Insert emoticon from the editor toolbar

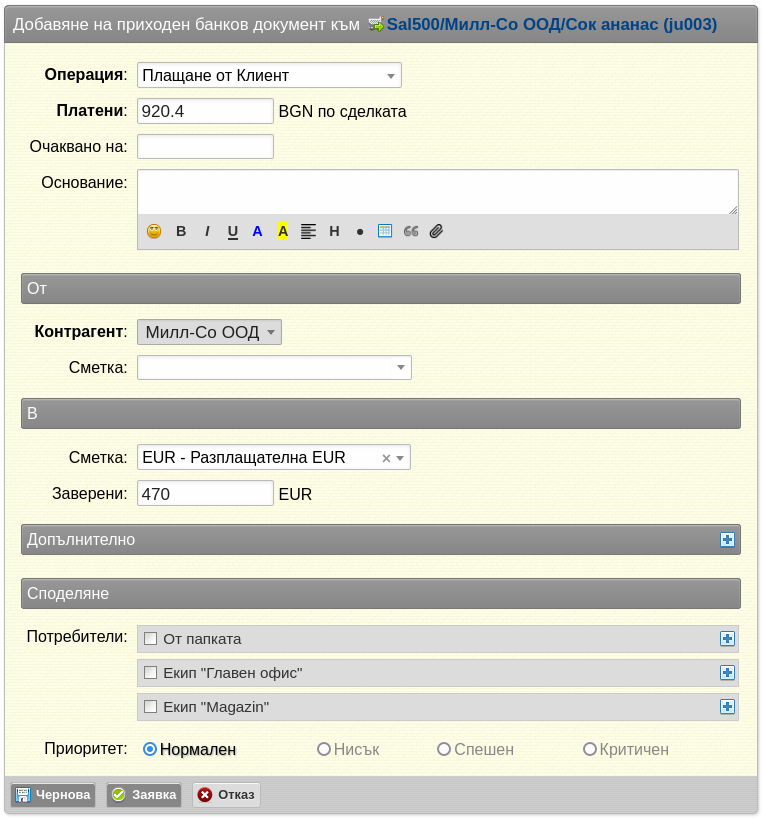[x=154, y=231]
